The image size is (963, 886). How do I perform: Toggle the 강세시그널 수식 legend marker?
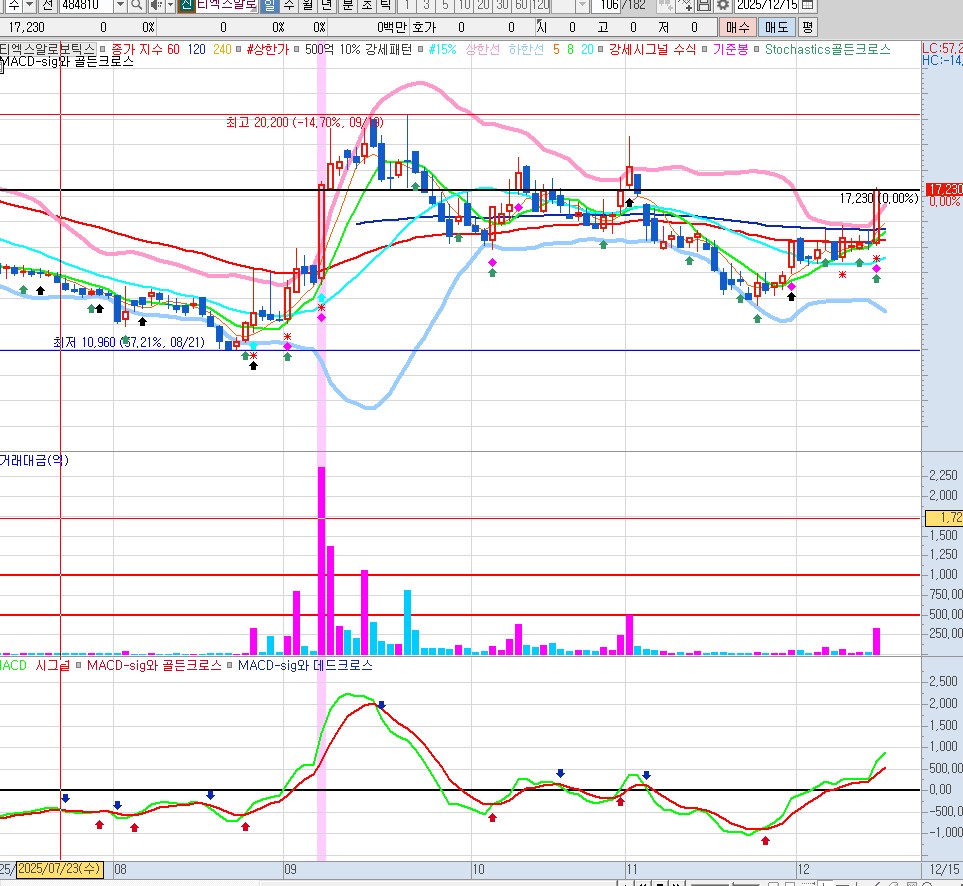coord(601,49)
